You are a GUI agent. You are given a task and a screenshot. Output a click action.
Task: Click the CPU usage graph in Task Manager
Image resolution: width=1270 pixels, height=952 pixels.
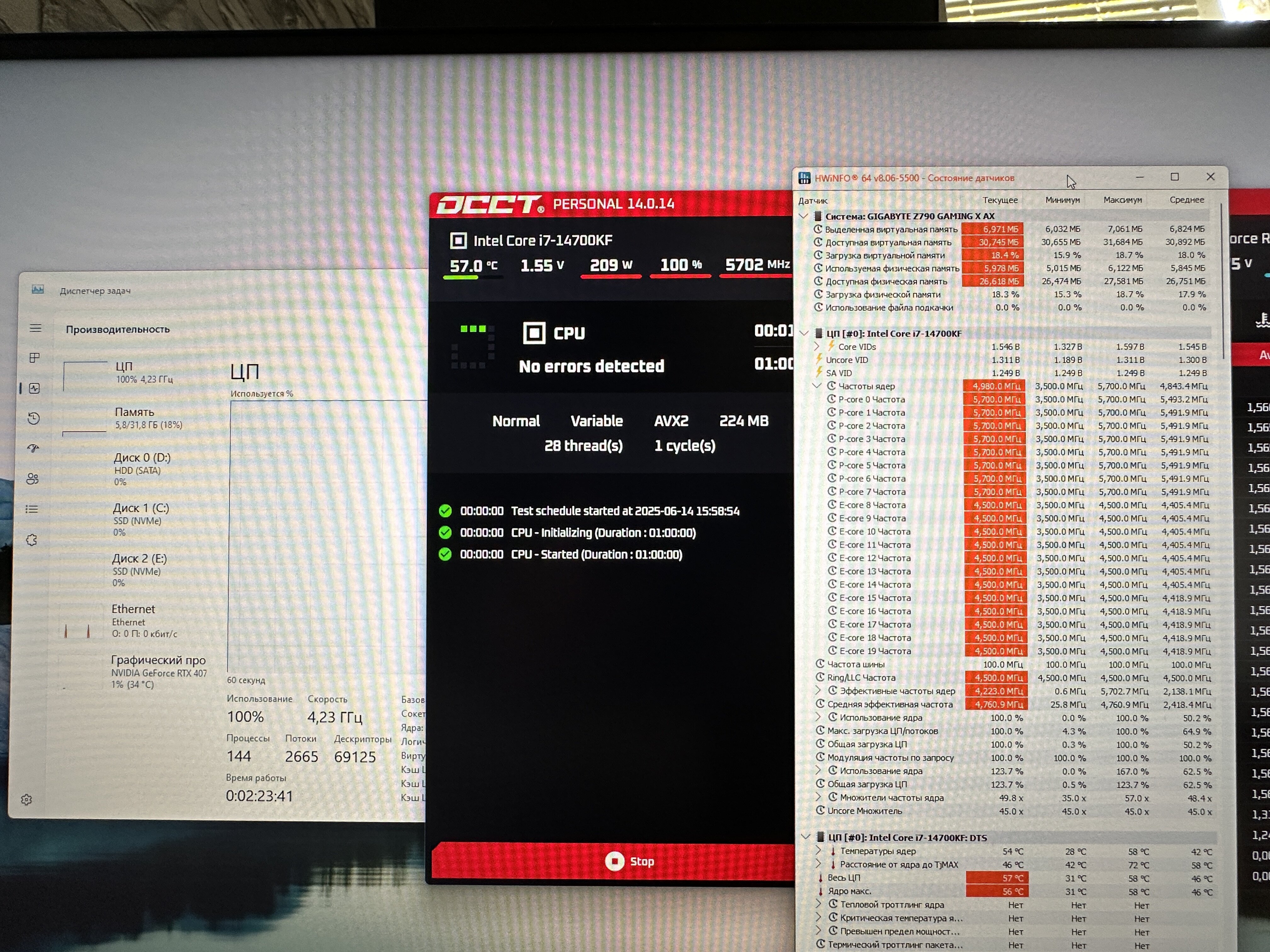click(x=327, y=536)
